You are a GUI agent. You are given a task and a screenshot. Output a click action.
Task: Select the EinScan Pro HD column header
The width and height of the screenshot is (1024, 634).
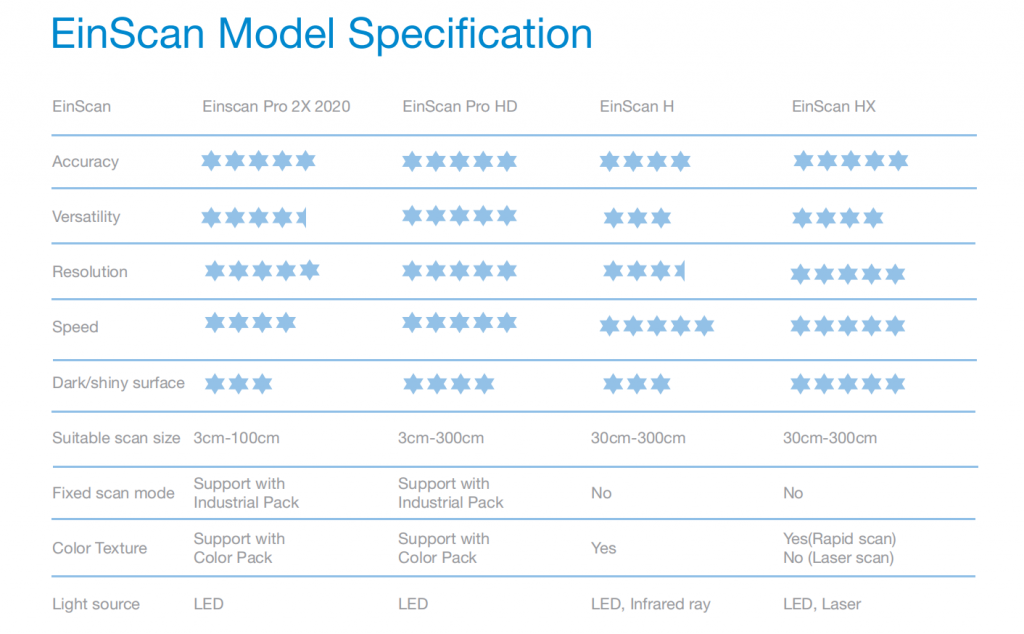click(x=460, y=106)
